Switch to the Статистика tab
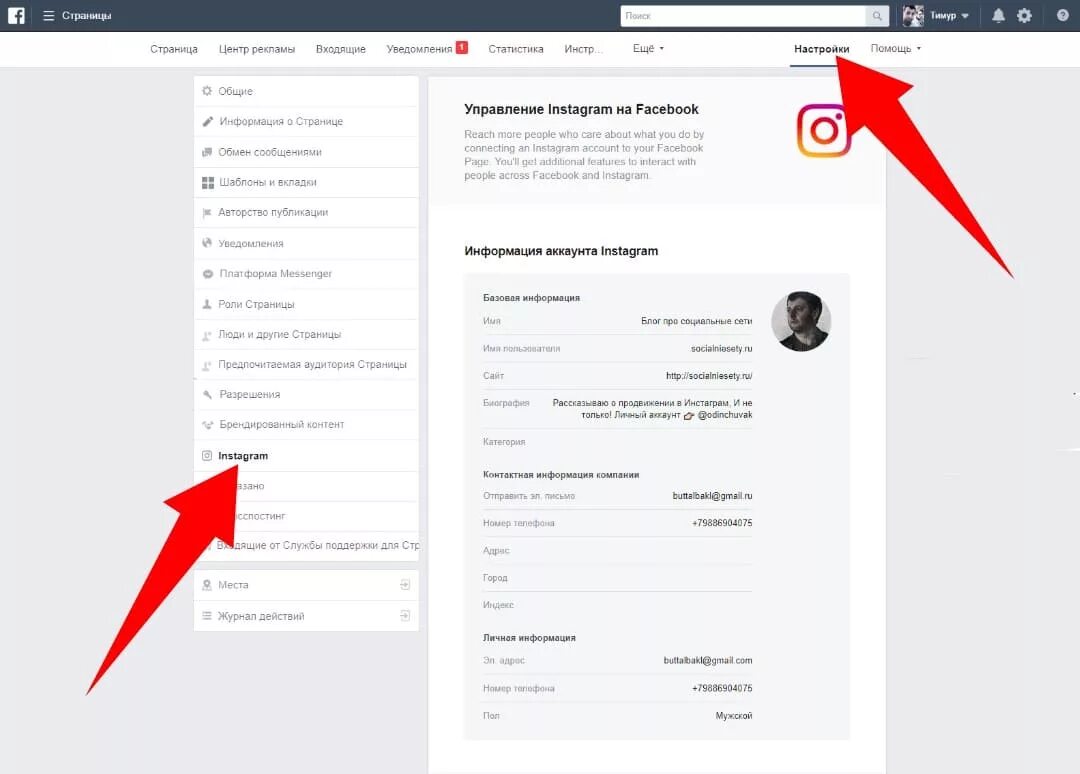 click(516, 49)
